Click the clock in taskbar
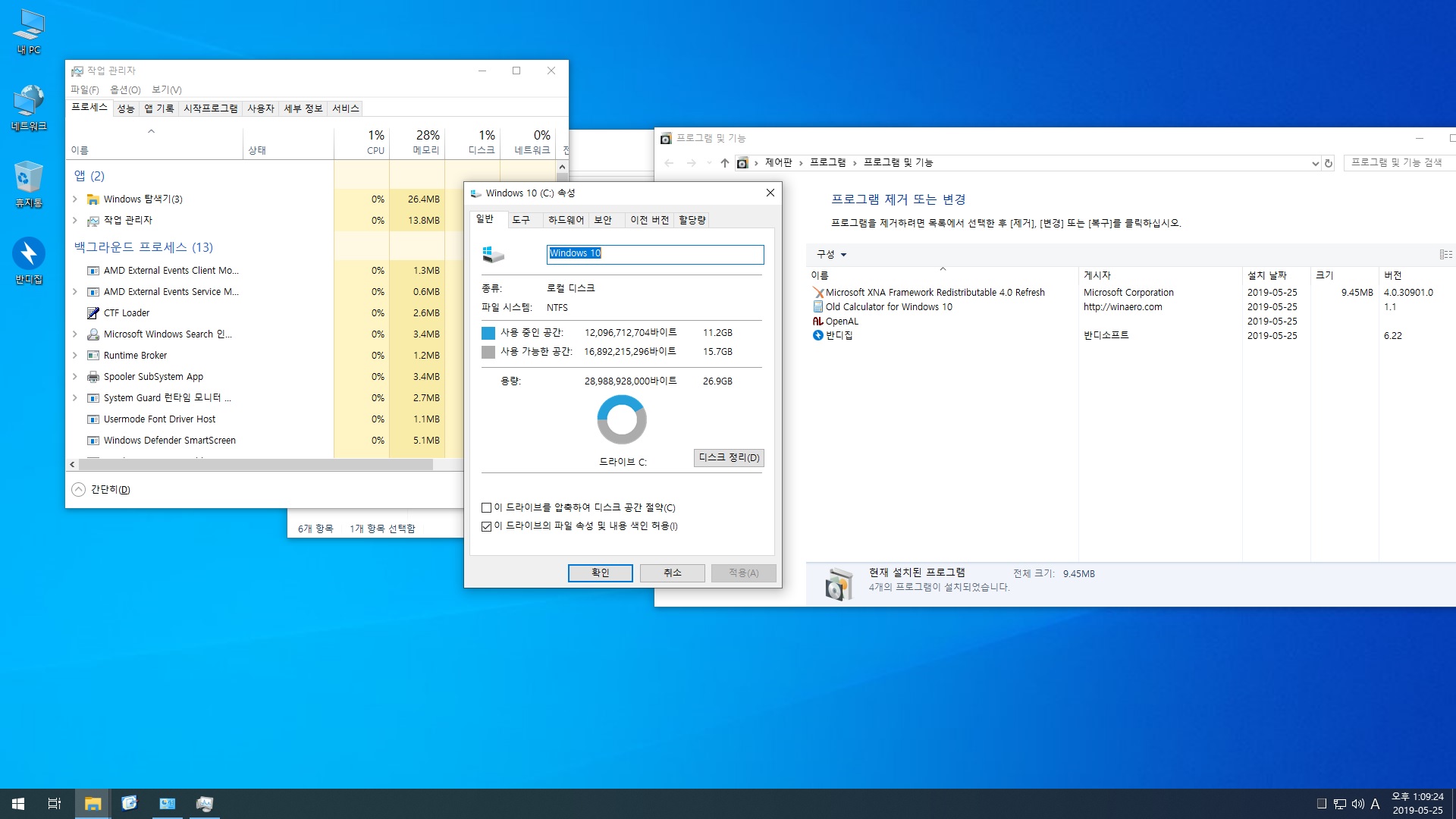This screenshot has width=1456, height=819. coord(1417,804)
